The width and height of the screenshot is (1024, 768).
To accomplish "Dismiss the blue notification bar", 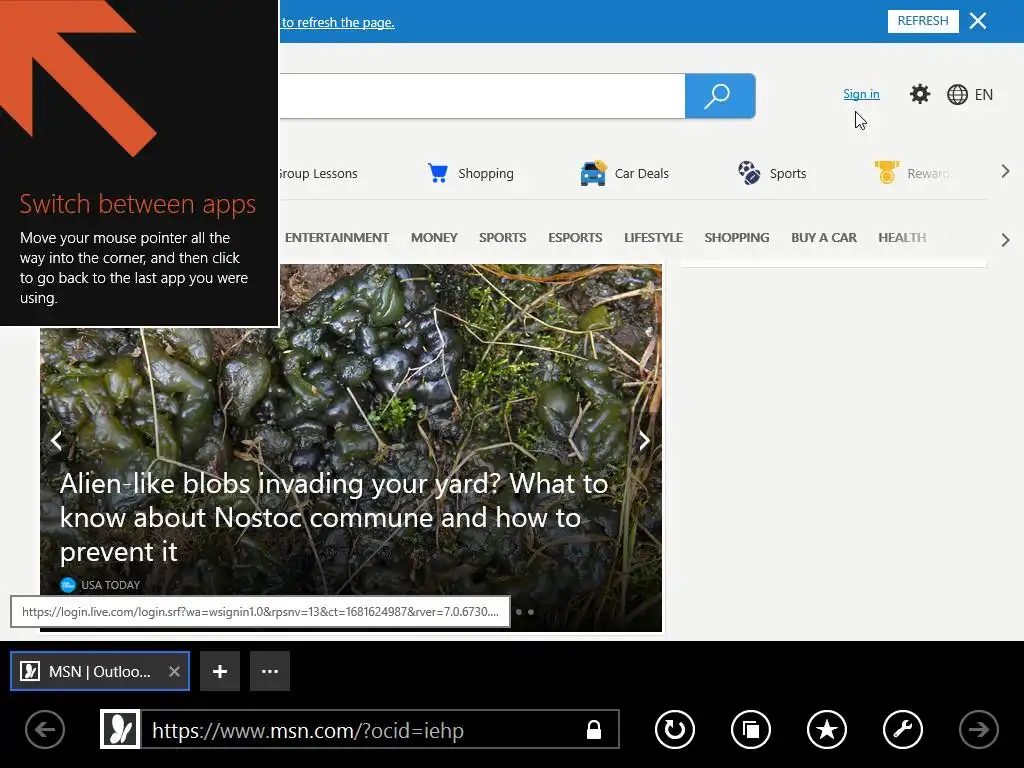I will 978,21.
